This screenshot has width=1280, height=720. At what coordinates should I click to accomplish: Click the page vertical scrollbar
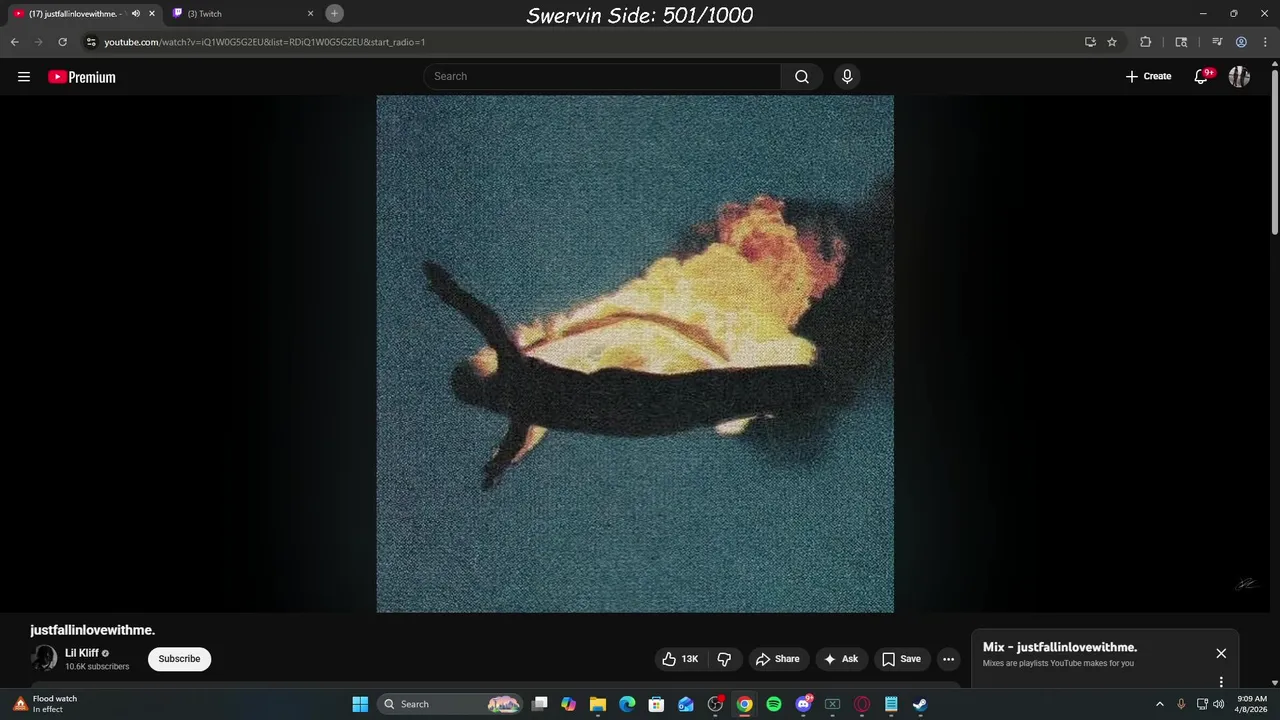click(x=1274, y=150)
